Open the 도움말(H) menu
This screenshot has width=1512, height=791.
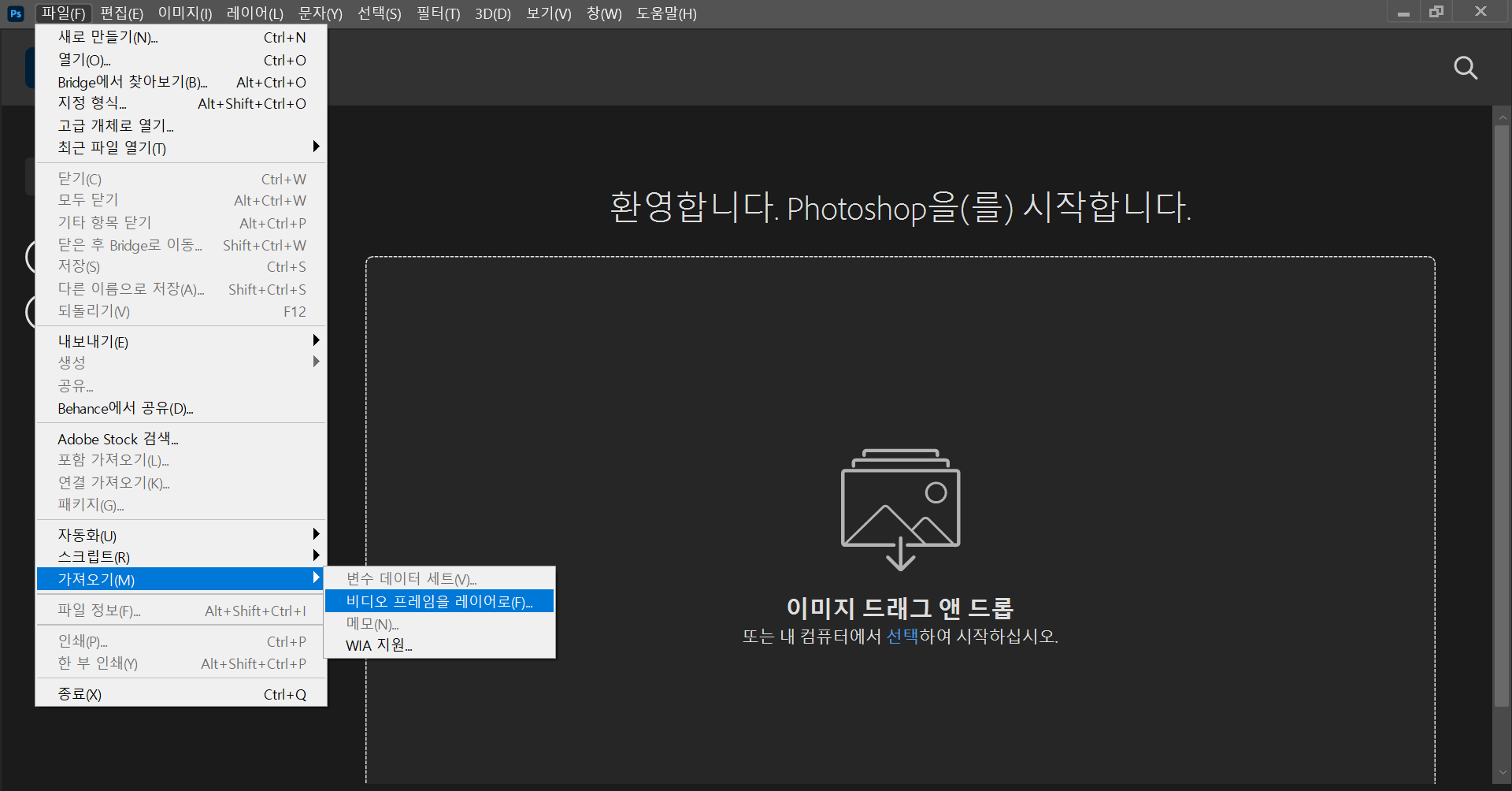[666, 13]
